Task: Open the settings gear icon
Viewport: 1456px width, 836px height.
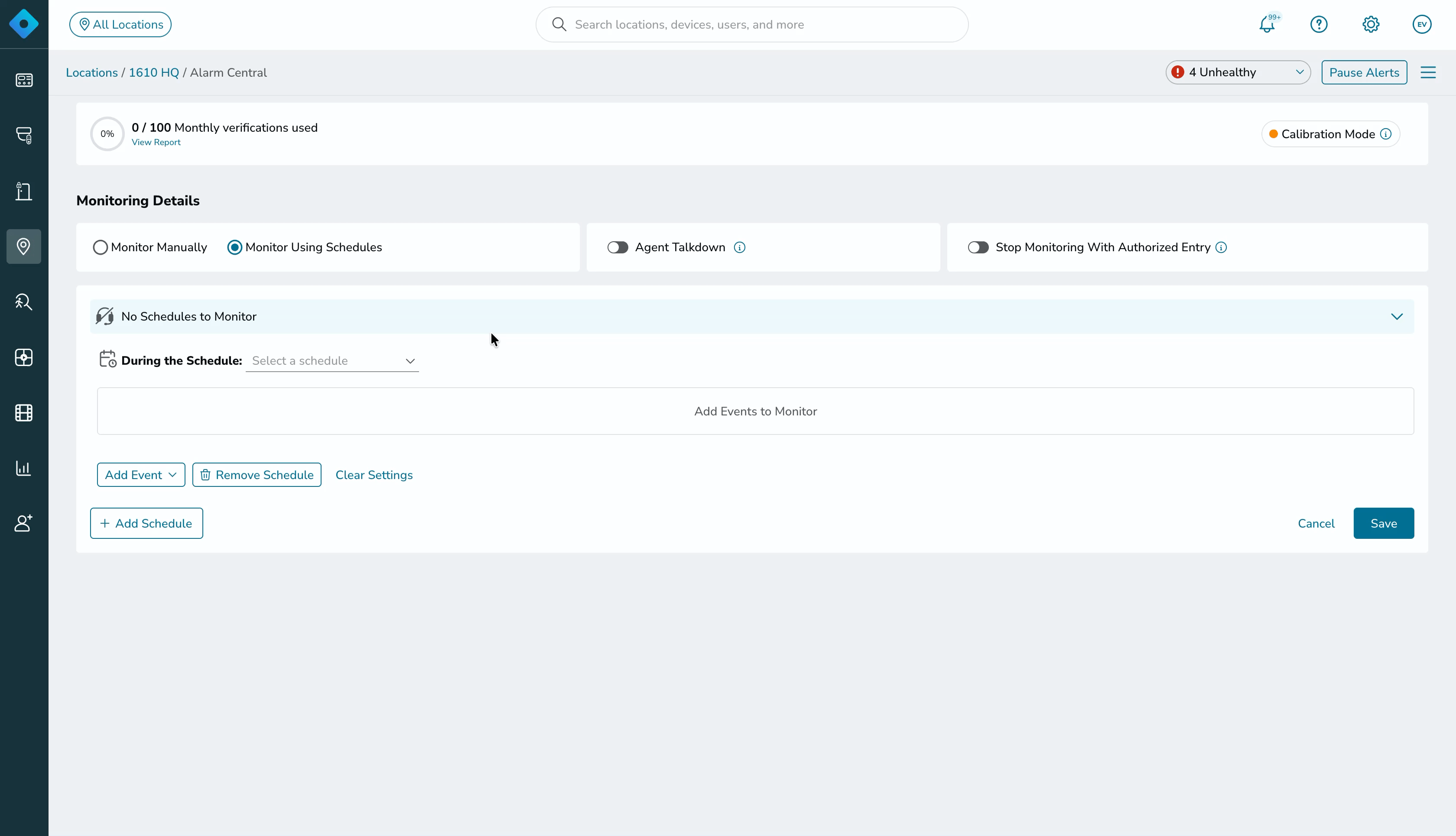Action: coord(1371,24)
